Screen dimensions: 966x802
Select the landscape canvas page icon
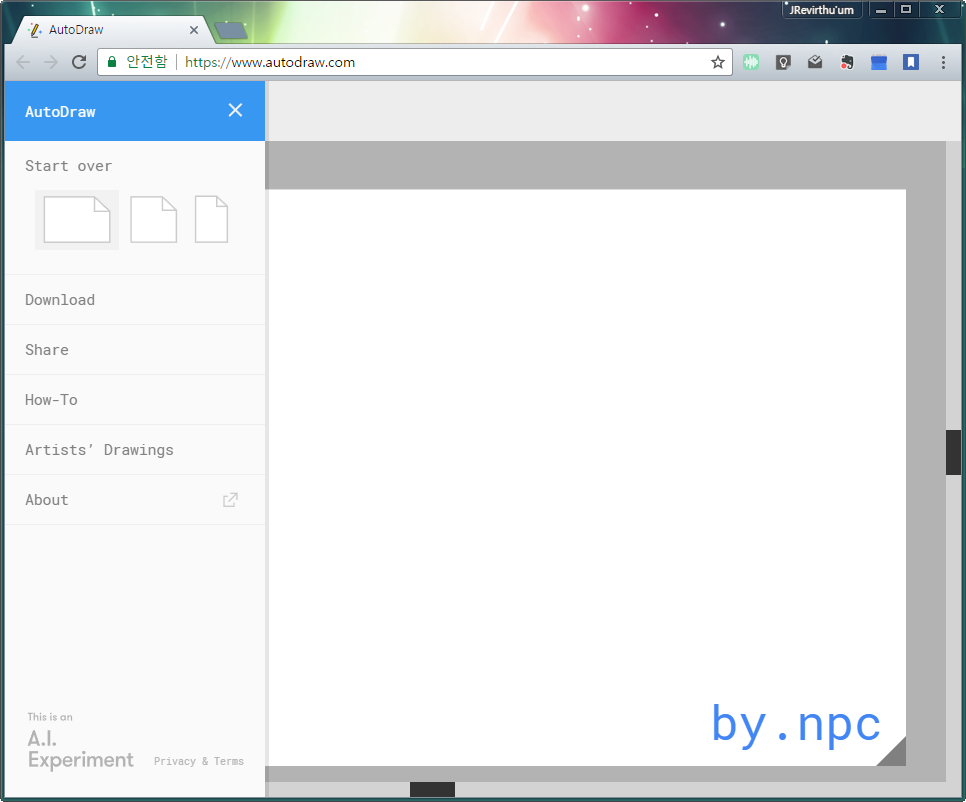click(x=77, y=219)
